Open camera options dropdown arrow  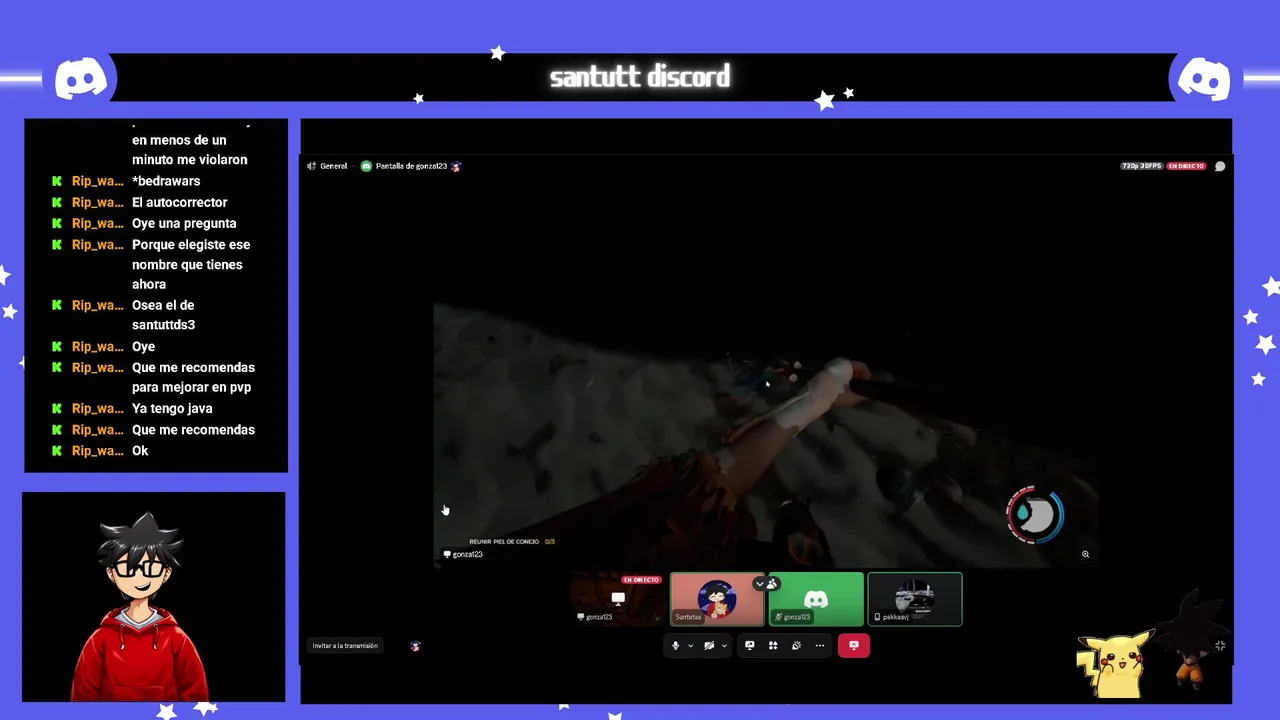[724, 646]
